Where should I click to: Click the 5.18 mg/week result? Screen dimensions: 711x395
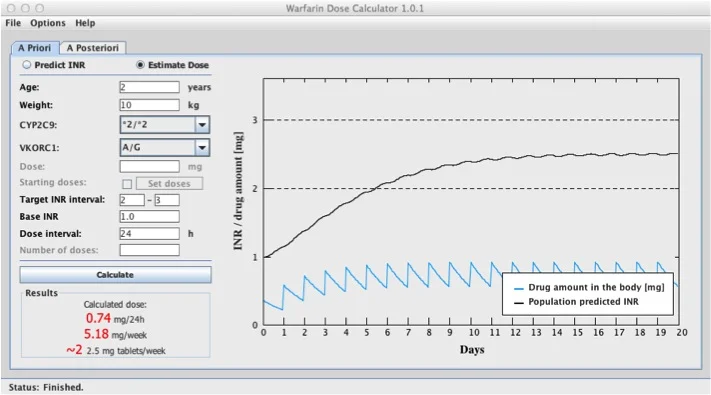pos(115,335)
